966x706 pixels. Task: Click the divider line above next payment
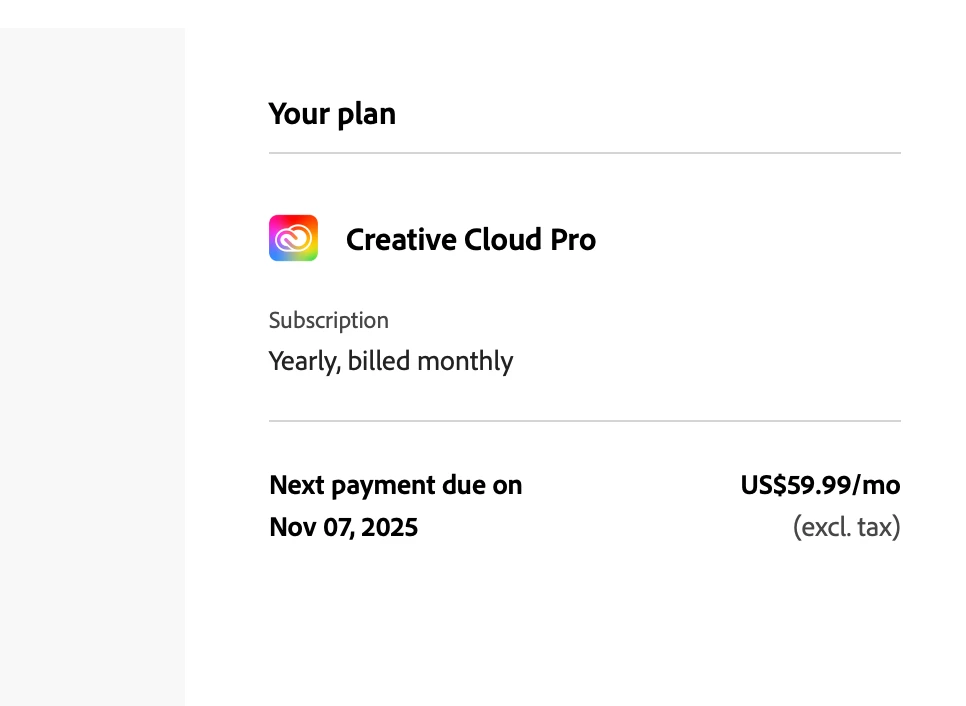[x=584, y=421]
